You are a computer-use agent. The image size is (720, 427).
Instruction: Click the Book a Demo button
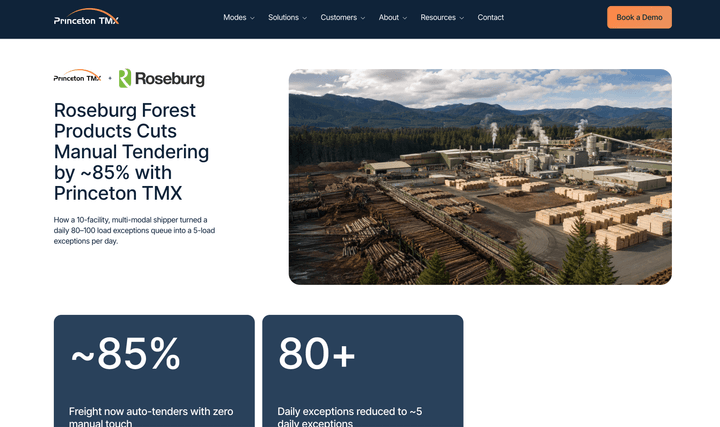coord(639,17)
